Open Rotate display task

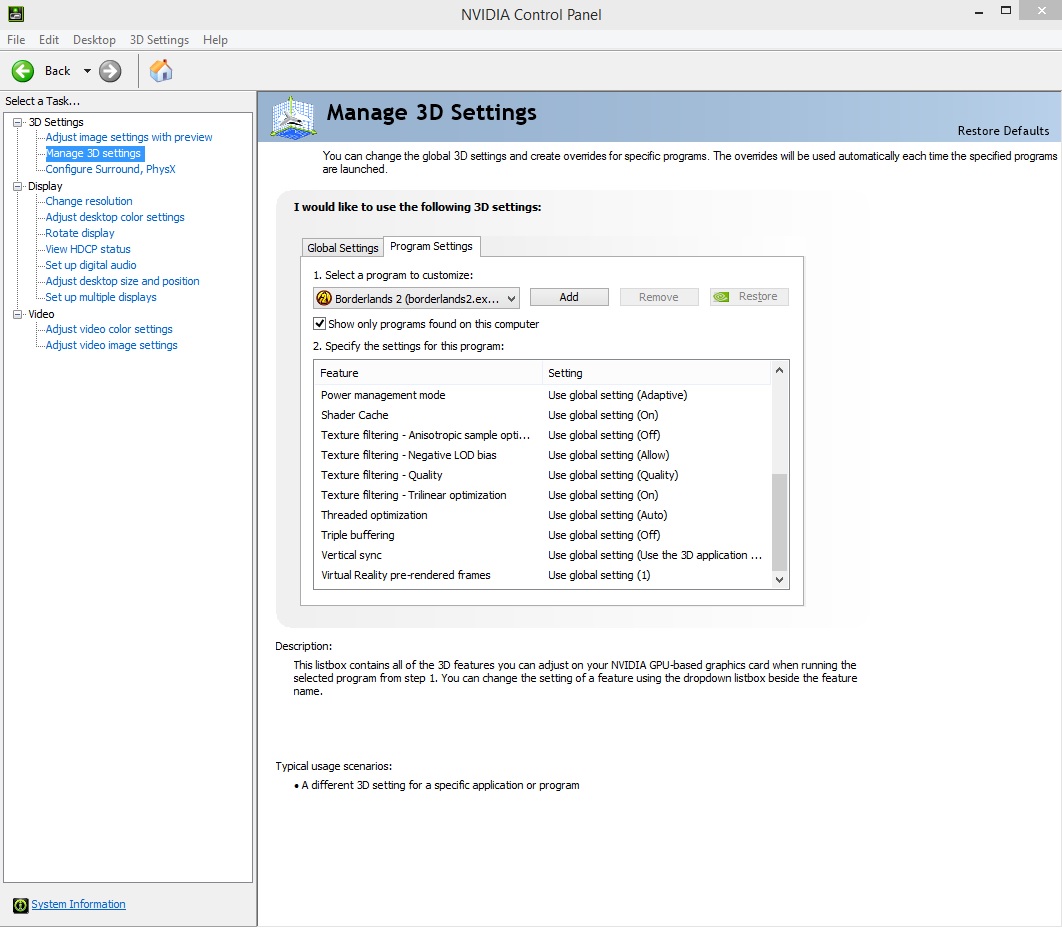pos(80,233)
